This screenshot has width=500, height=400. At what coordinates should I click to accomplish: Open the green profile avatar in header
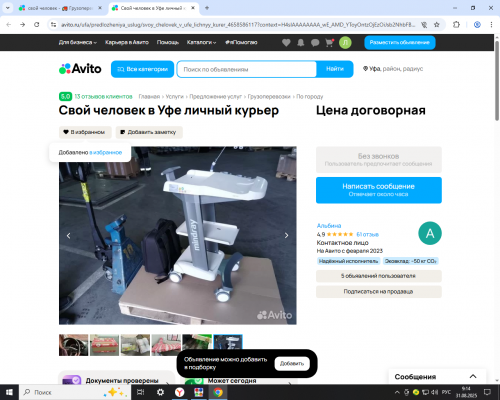[x=345, y=42]
